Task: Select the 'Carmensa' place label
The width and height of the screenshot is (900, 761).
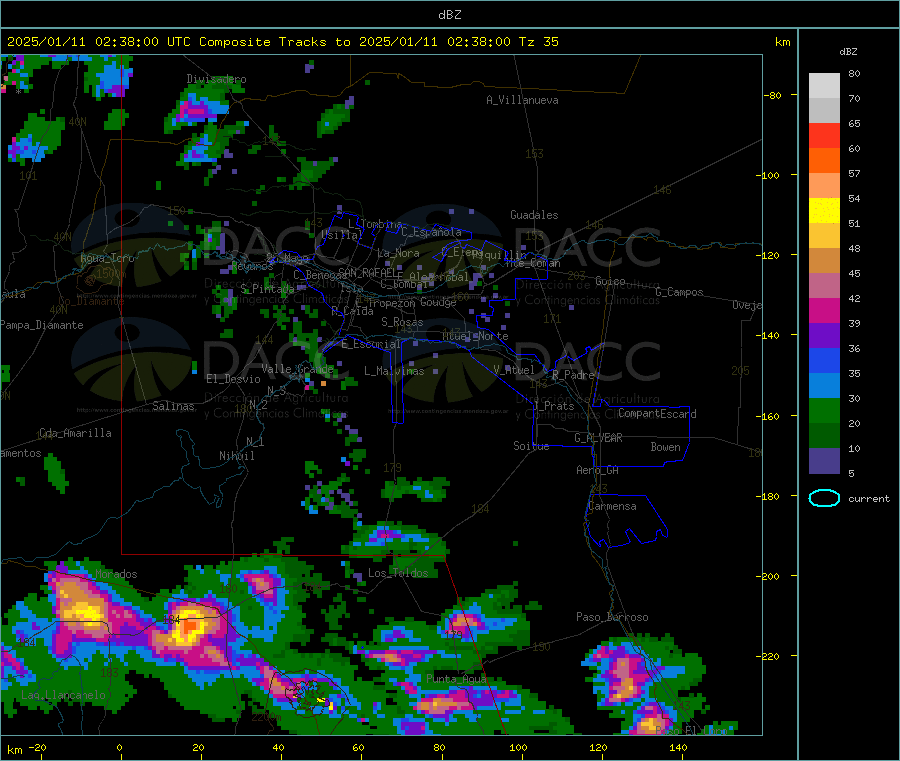Action: [x=612, y=506]
